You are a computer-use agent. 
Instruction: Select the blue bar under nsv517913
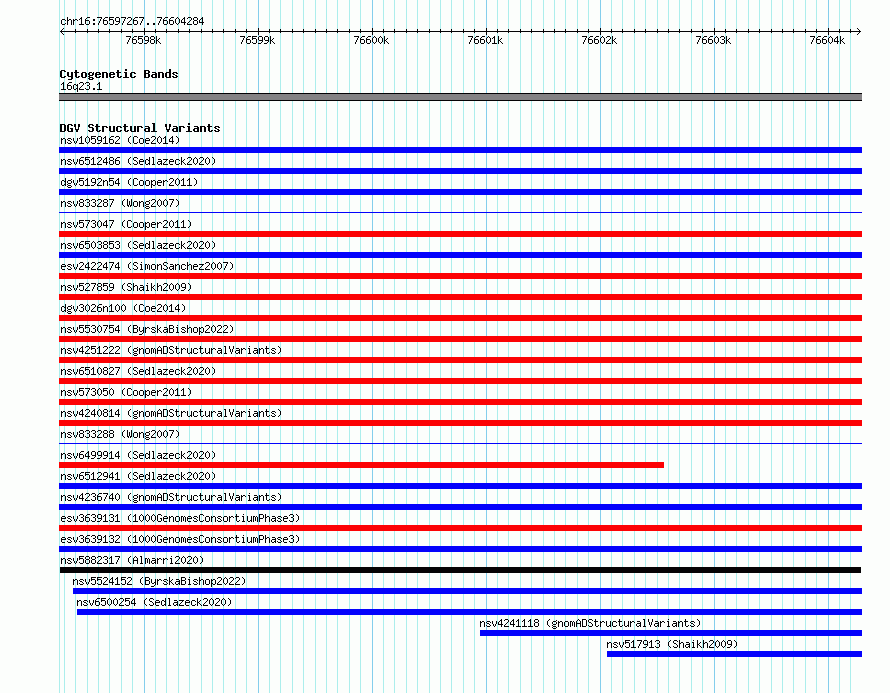tap(734, 654)
